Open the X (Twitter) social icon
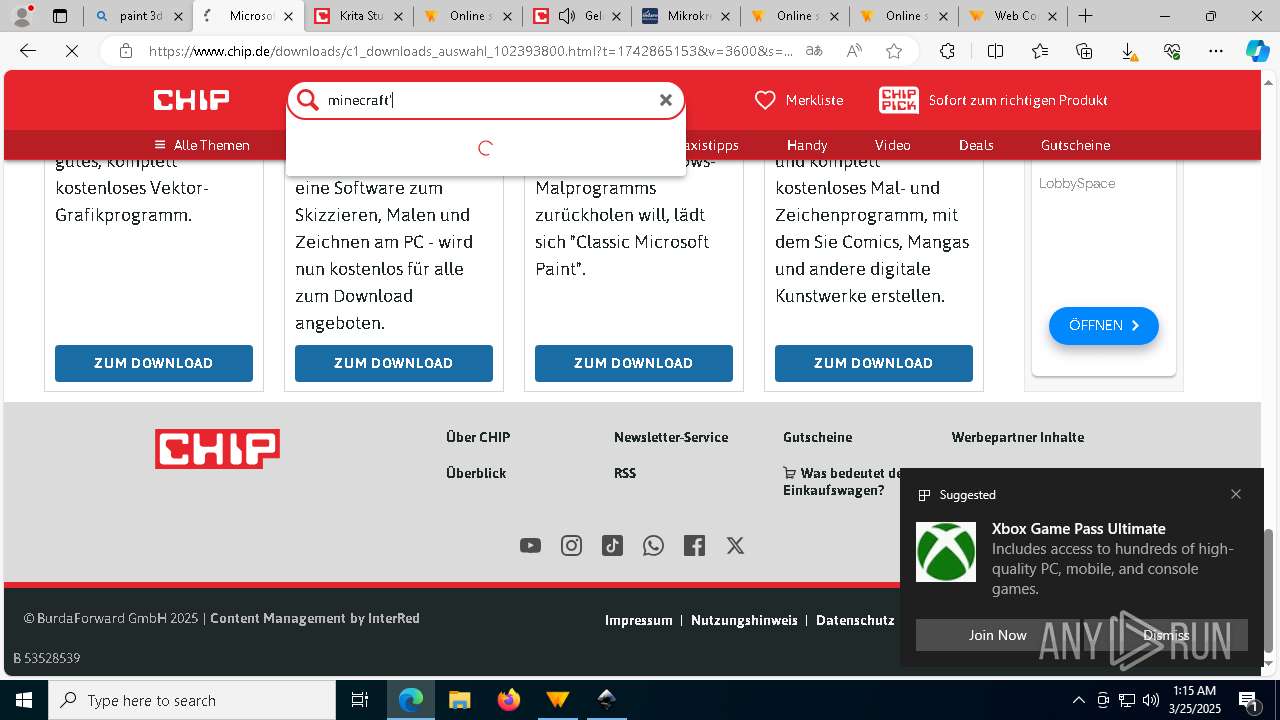Viewport: 1280px width, 720px height. tap(735, 545)
